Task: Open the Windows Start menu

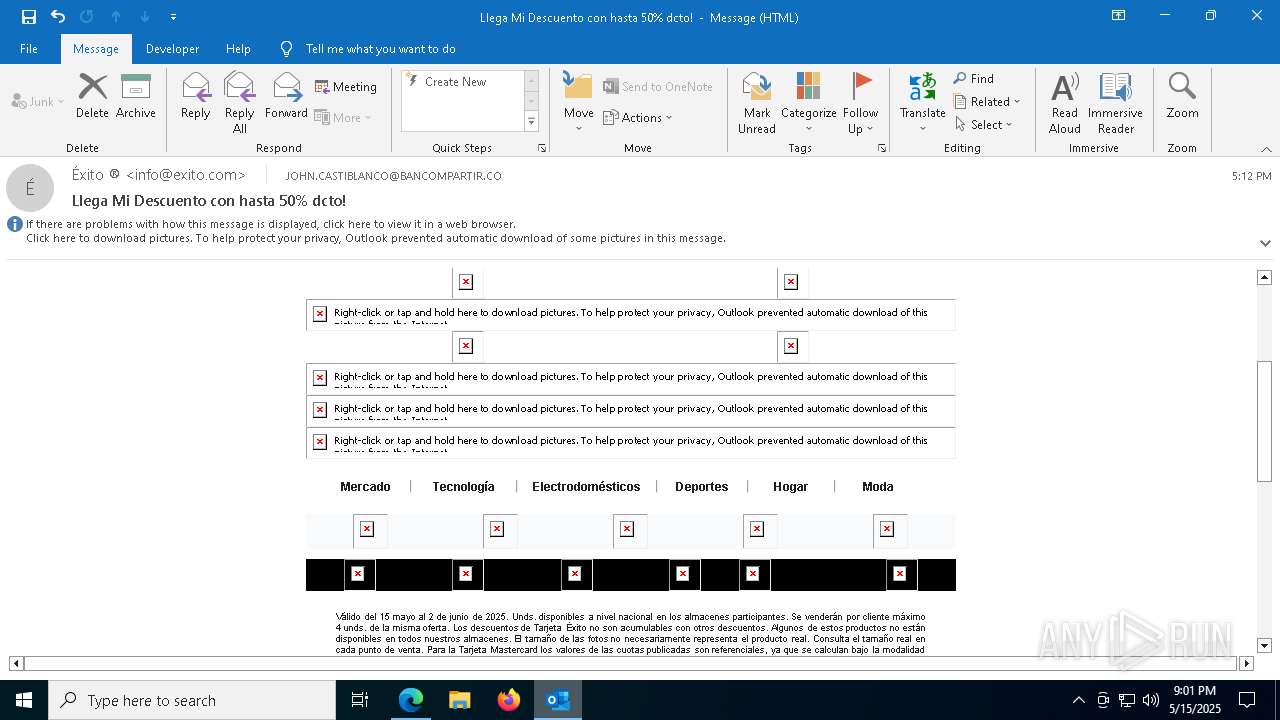Action: (24, 700)
